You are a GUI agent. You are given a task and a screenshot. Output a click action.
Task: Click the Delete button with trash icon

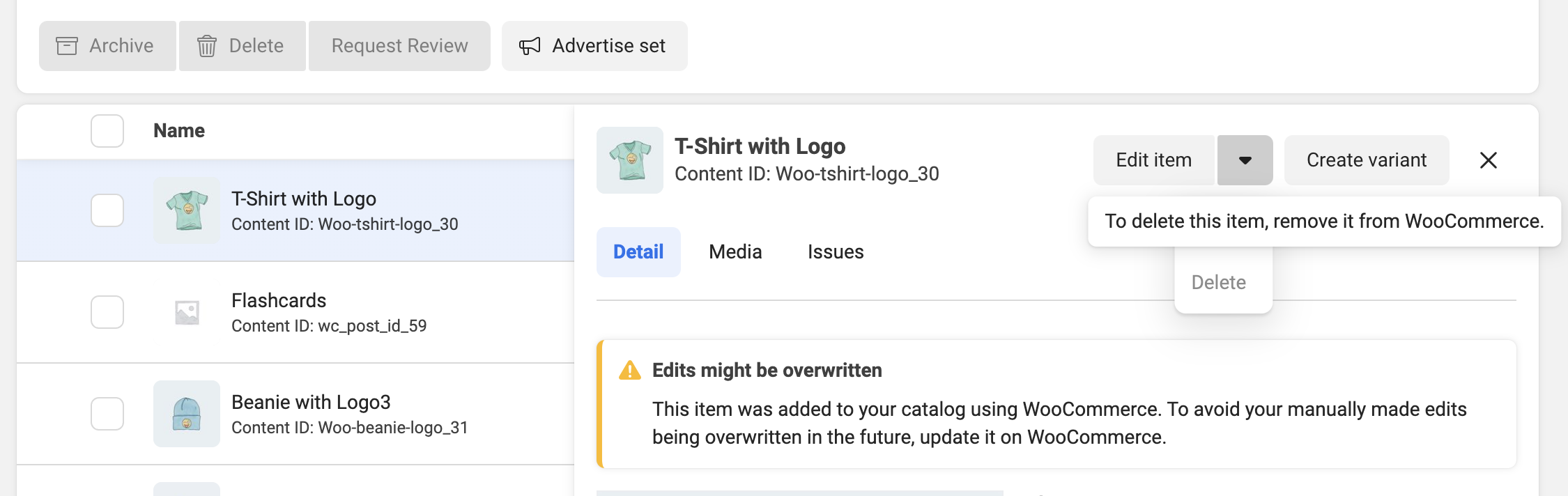tap(243, 46)
